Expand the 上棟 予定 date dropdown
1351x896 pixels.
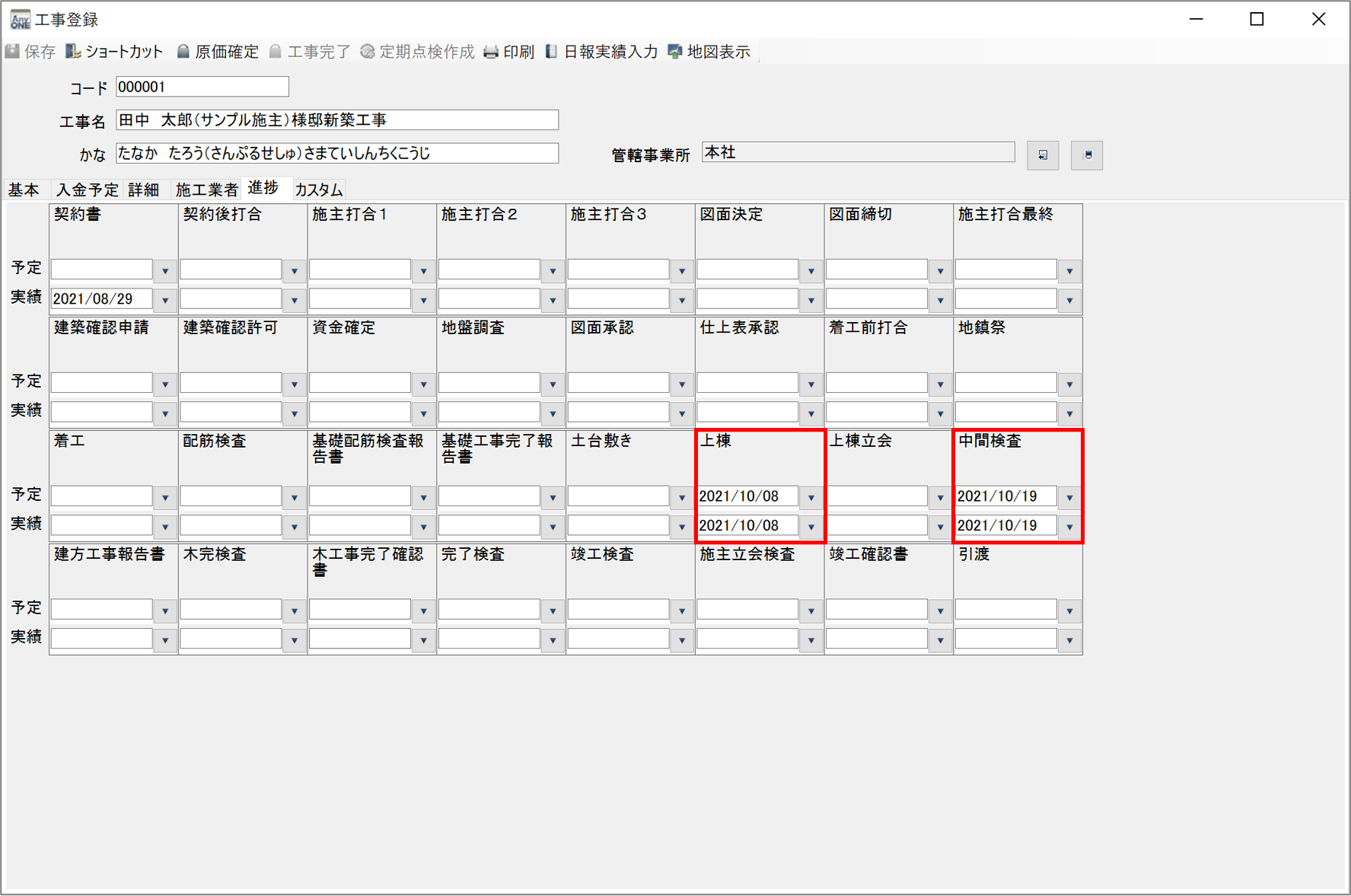(811, 498)
